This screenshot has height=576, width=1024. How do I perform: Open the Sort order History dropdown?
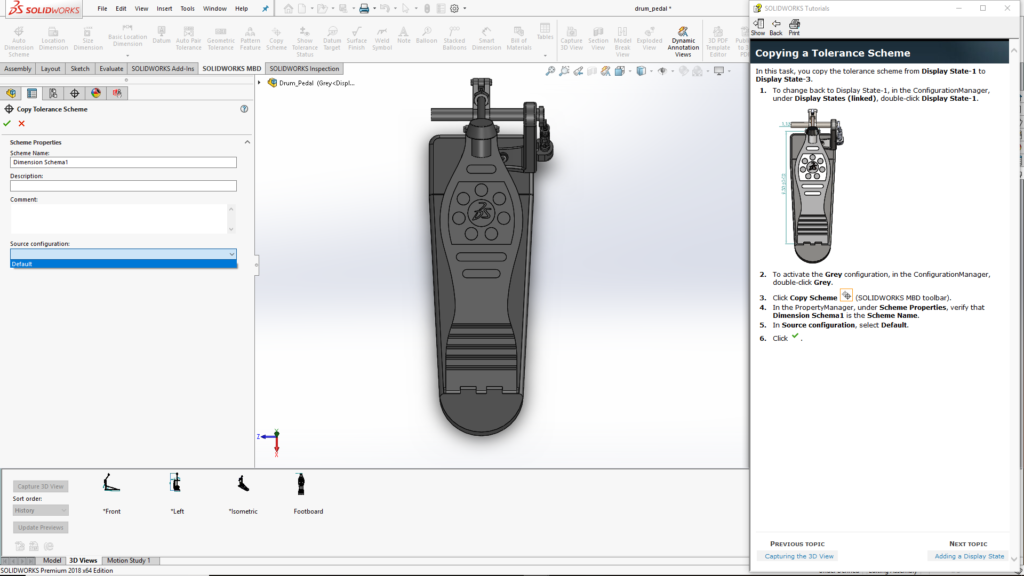40,511
